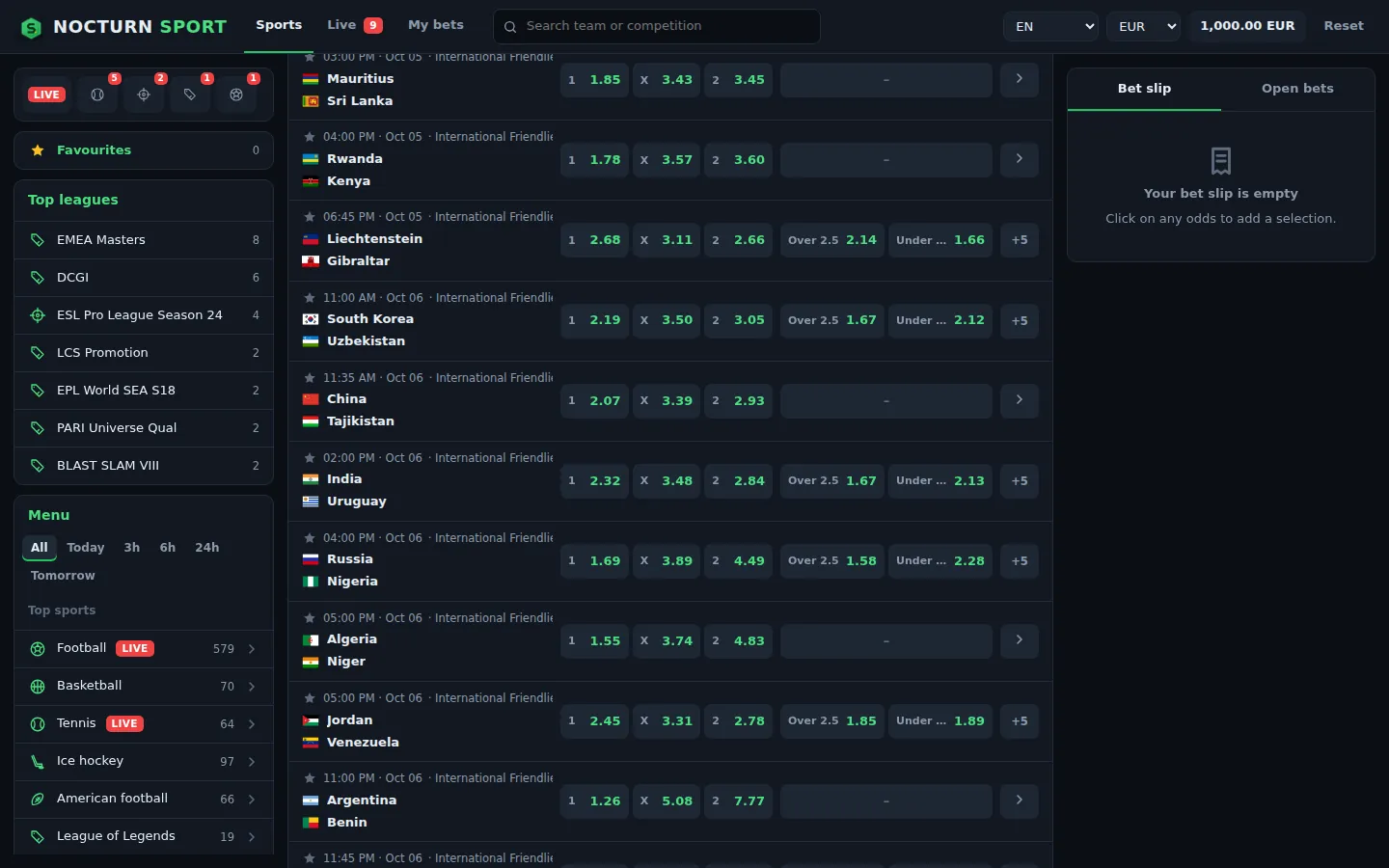1389x868 pixels.
Task: Click the Reset button
Action: coord(1344,26)
